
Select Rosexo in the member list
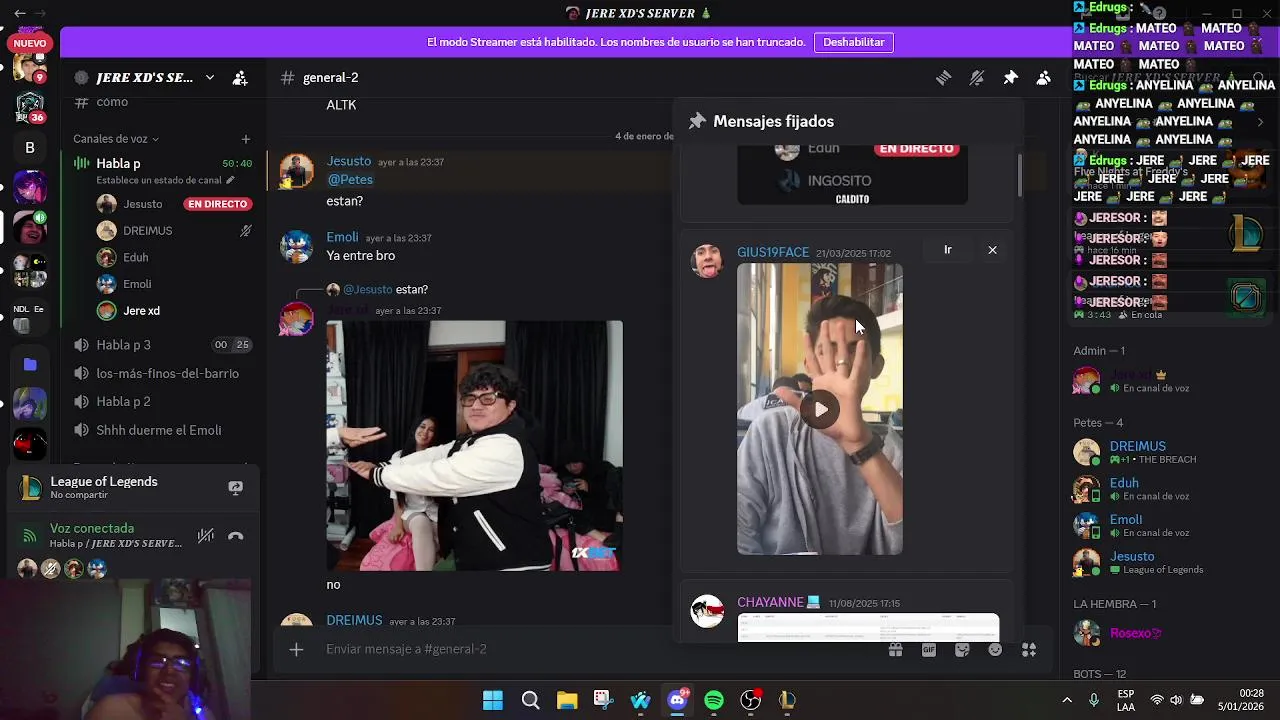(1136, 634)
